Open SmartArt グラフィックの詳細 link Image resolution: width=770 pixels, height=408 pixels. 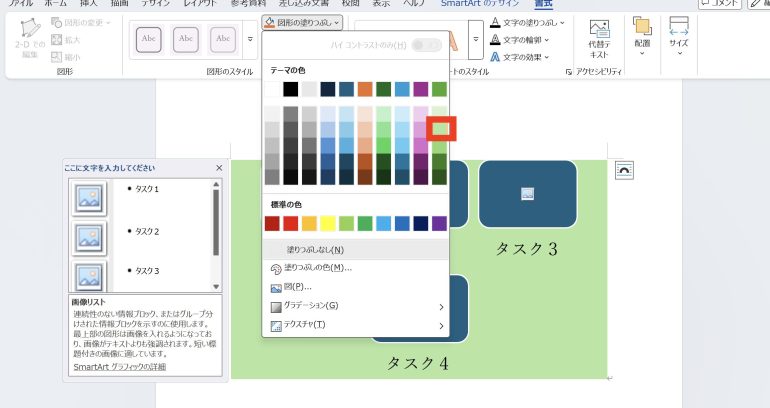[119, 367]
